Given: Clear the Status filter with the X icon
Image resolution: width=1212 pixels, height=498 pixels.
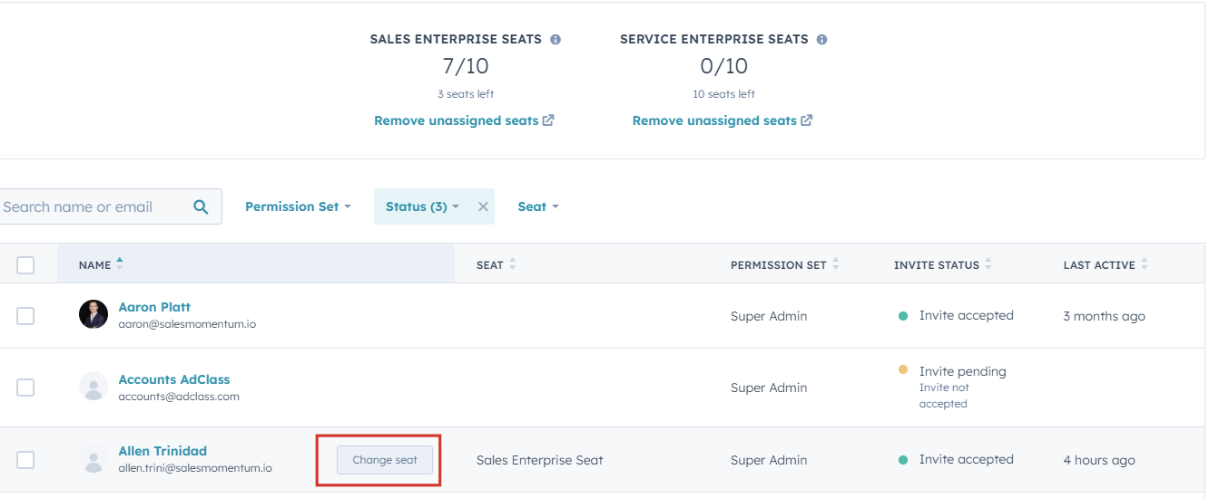Looking at the screenshot, I should (483, 207).
